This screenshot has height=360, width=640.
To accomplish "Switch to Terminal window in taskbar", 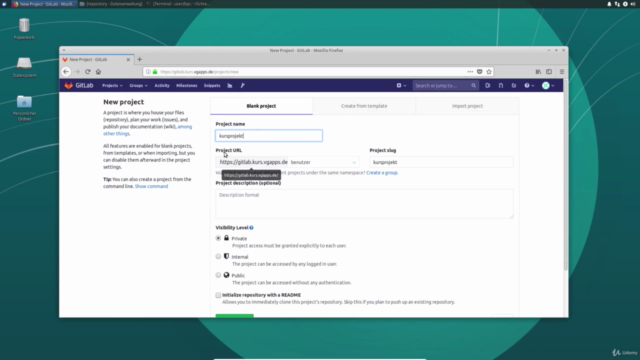I will tap(179, 4).
